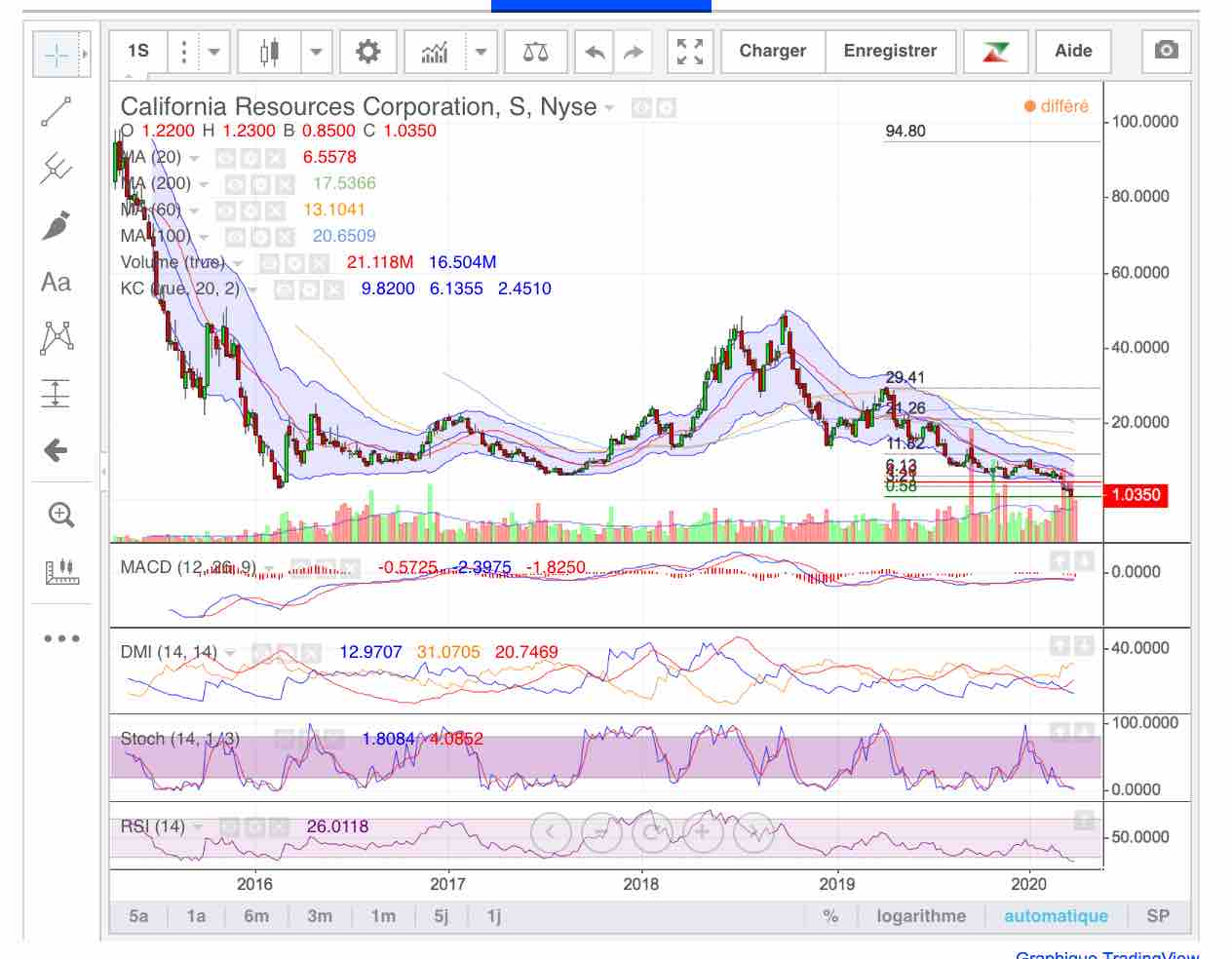
Task: Remove the Volume indicator
Action: 319,263
